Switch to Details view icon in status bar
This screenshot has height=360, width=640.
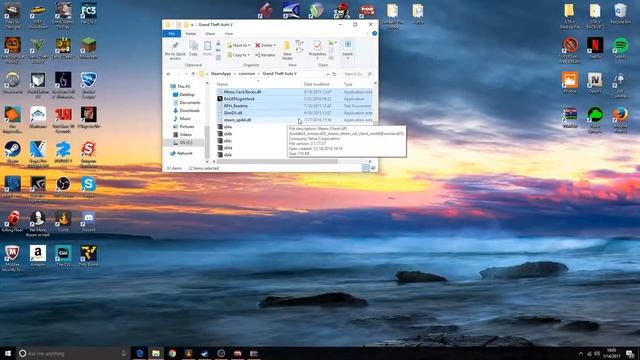coord(366,168)
